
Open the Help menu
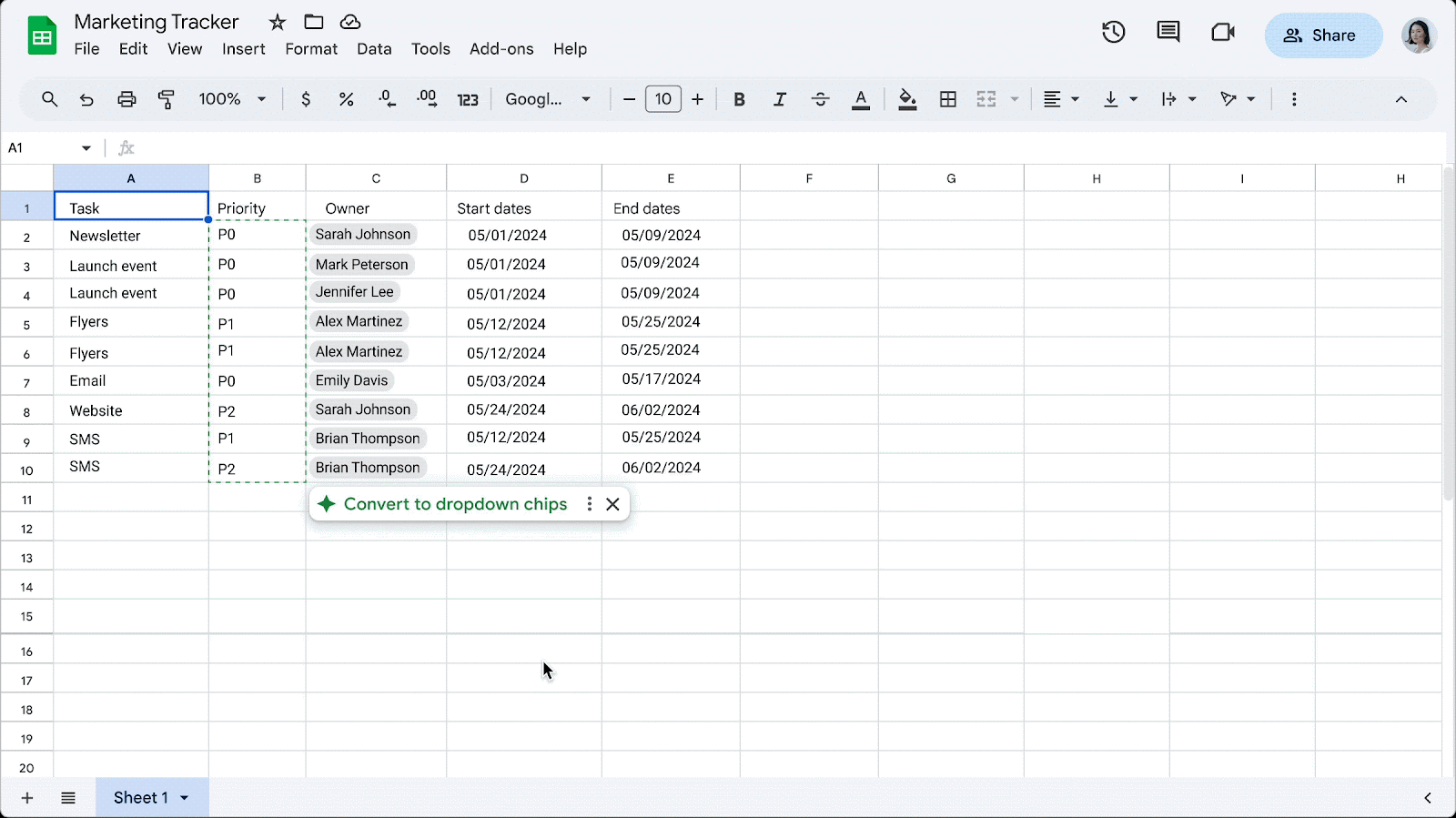571,49
